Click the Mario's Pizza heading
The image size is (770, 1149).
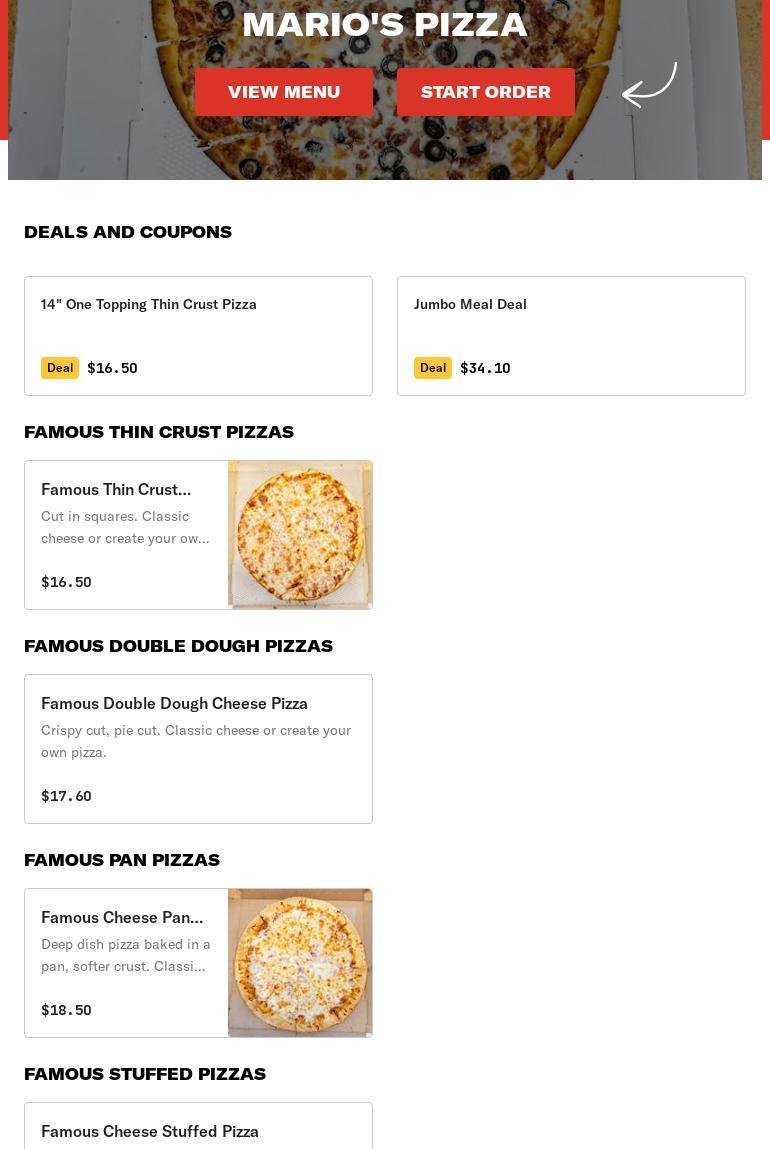pyautogui.click(x=384, y=24)
